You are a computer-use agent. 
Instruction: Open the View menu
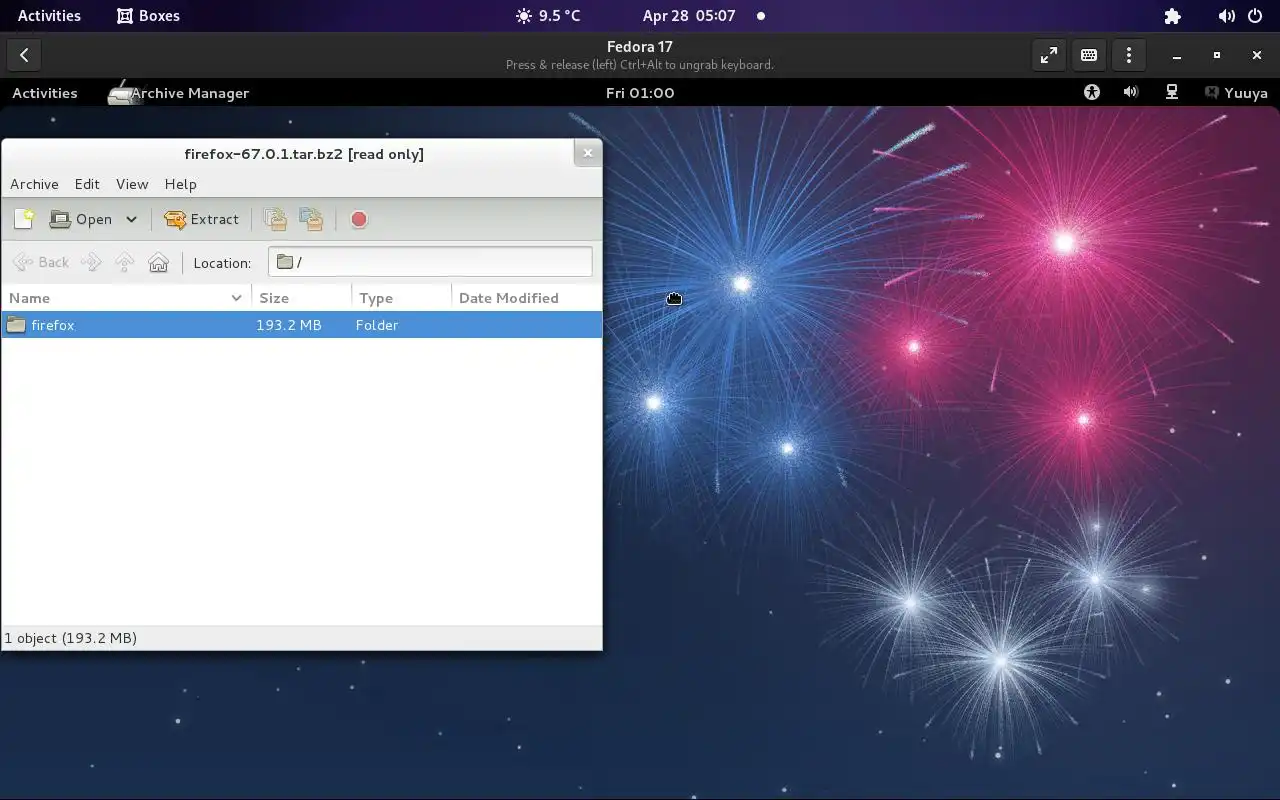[x=132, y=184]
